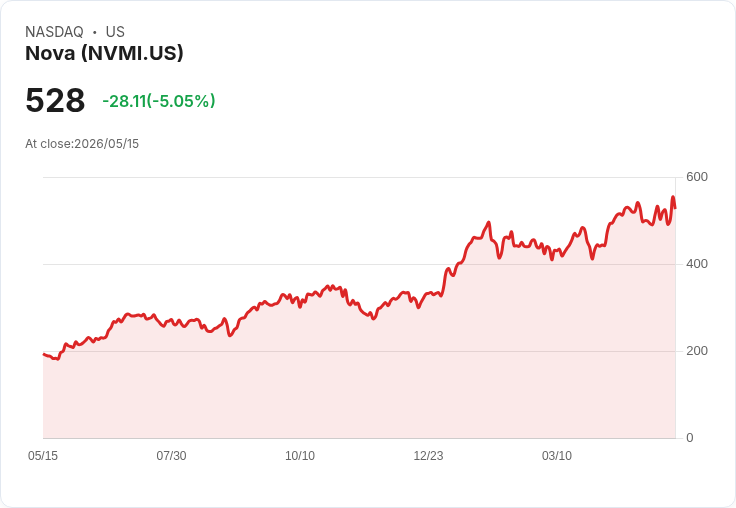The width and height of the screenshot is (736, 508).
Task: Click the price peak near 500 after 12/23
Action: tap(489, 223)
